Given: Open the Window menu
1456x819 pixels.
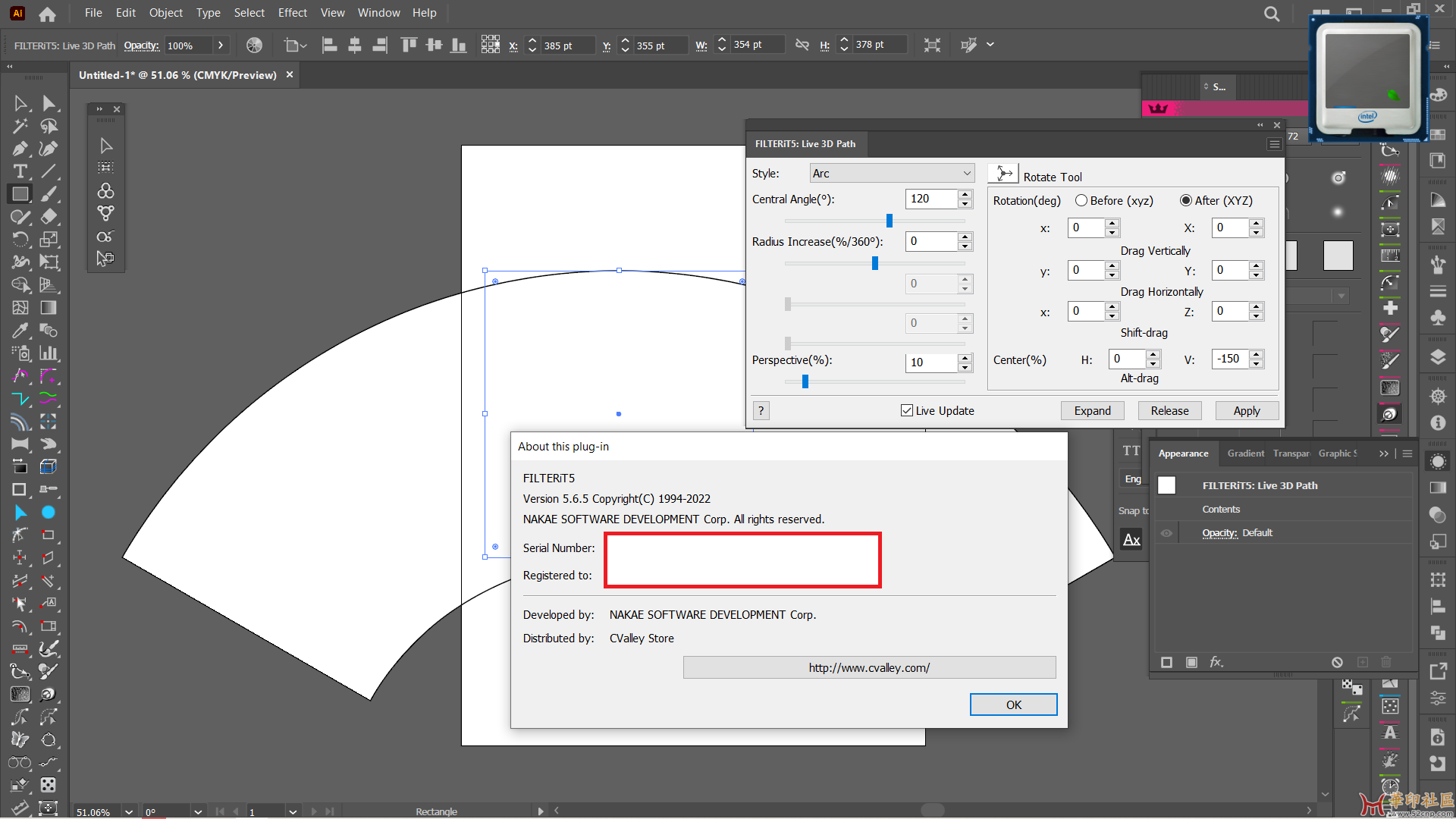Looking at the screenshot, I should point(379,13).
